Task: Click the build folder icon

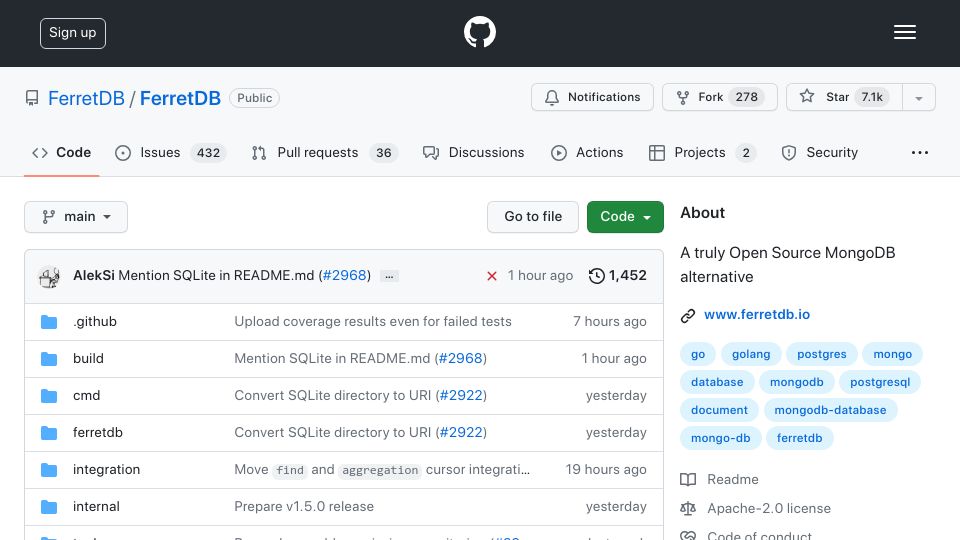Action: 49,359
